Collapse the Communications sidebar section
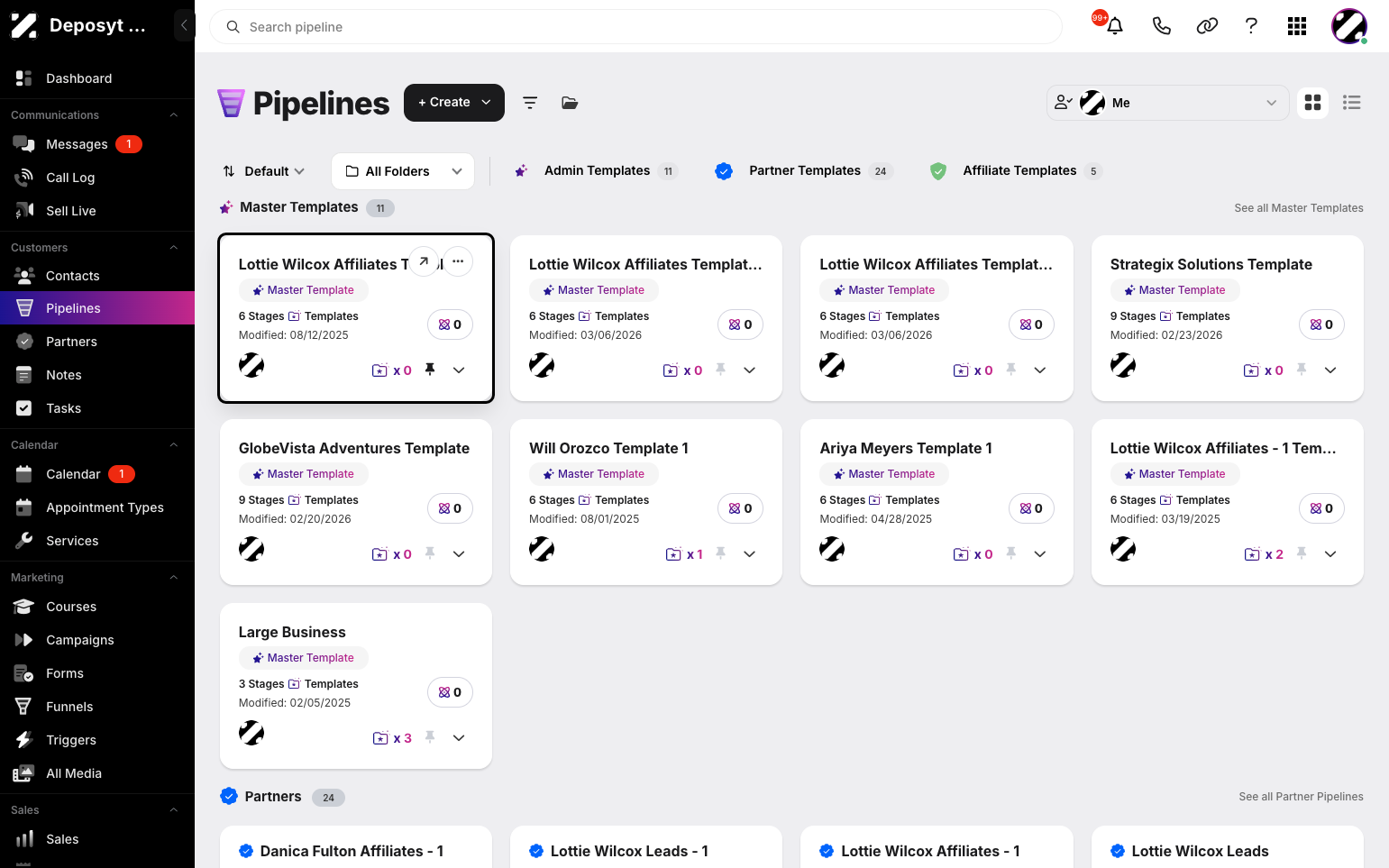This screenshot has width=1389, height=868. pos(174,115)
